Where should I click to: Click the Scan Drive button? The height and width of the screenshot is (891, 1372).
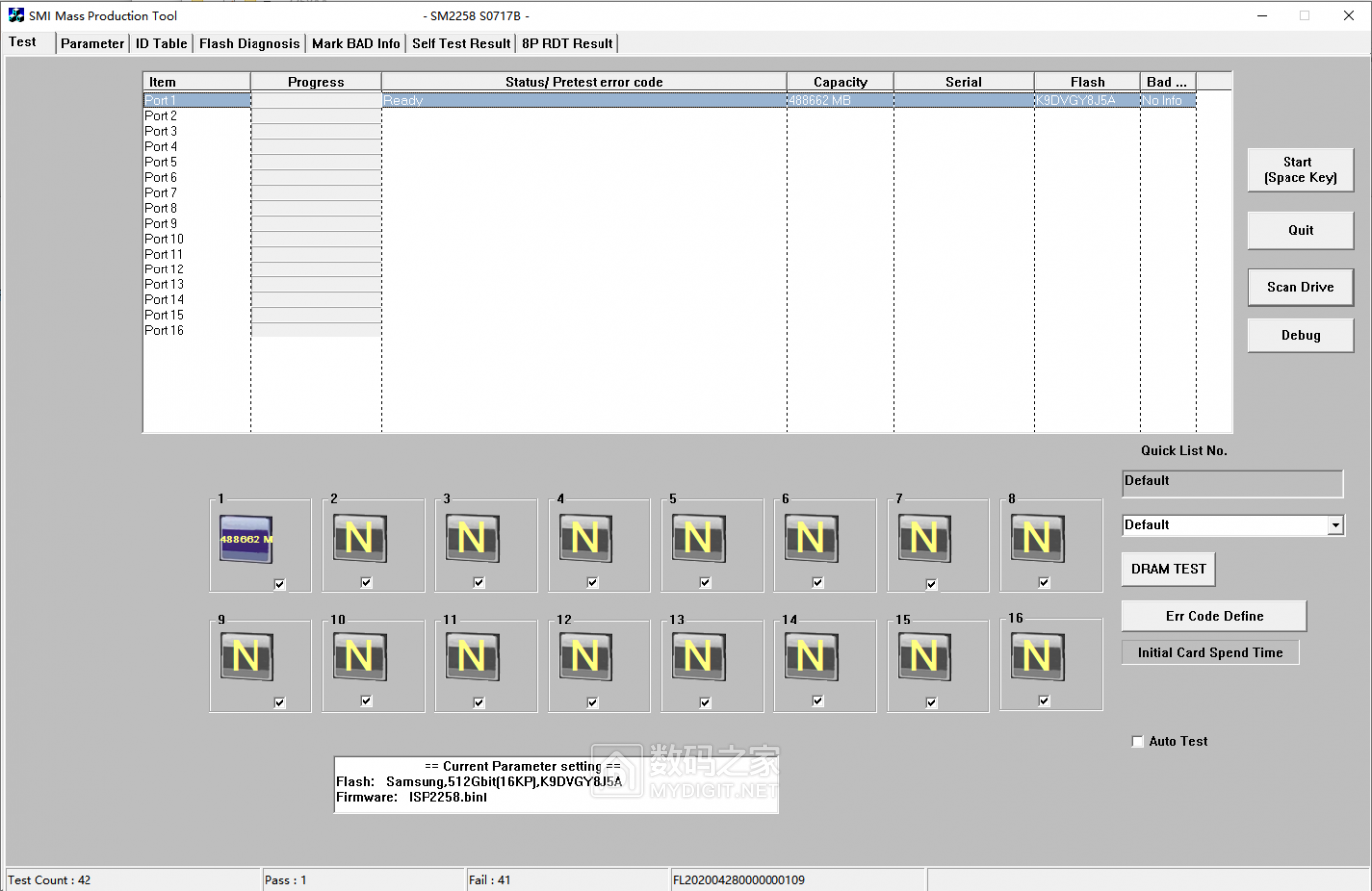point(1299,287)
